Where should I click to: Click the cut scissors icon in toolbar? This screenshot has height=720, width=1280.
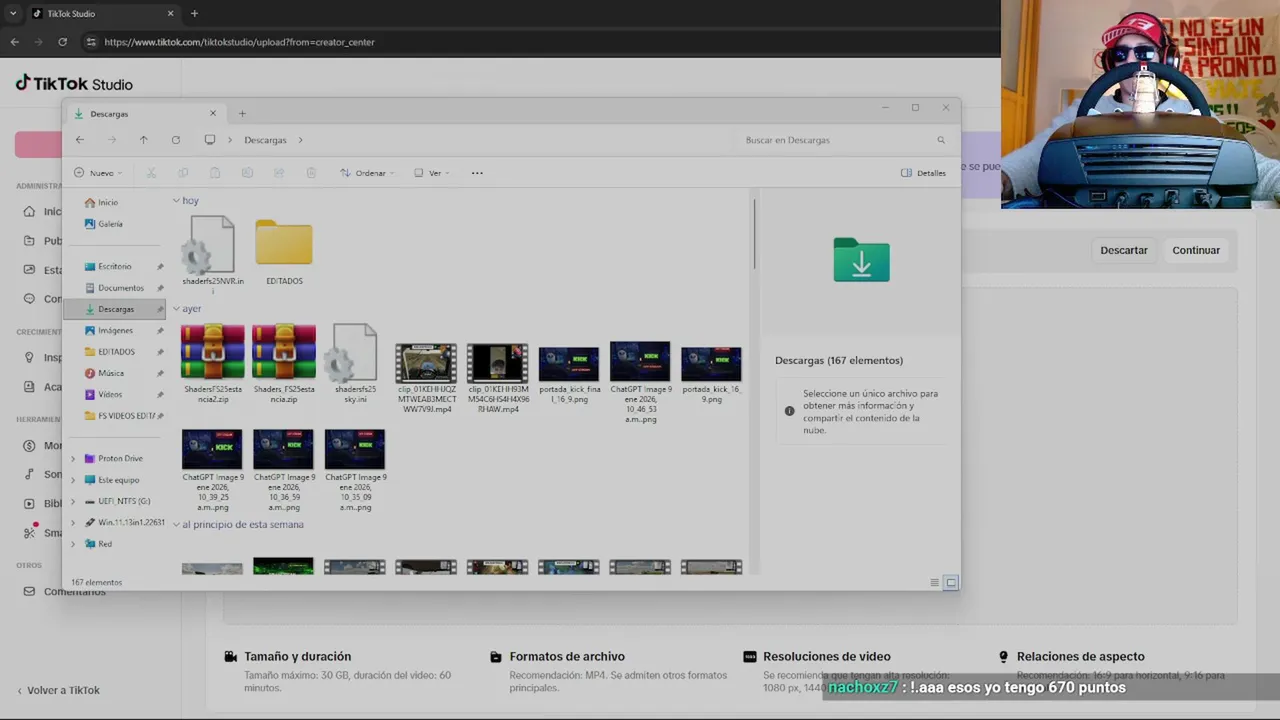[x=152, y=173]
